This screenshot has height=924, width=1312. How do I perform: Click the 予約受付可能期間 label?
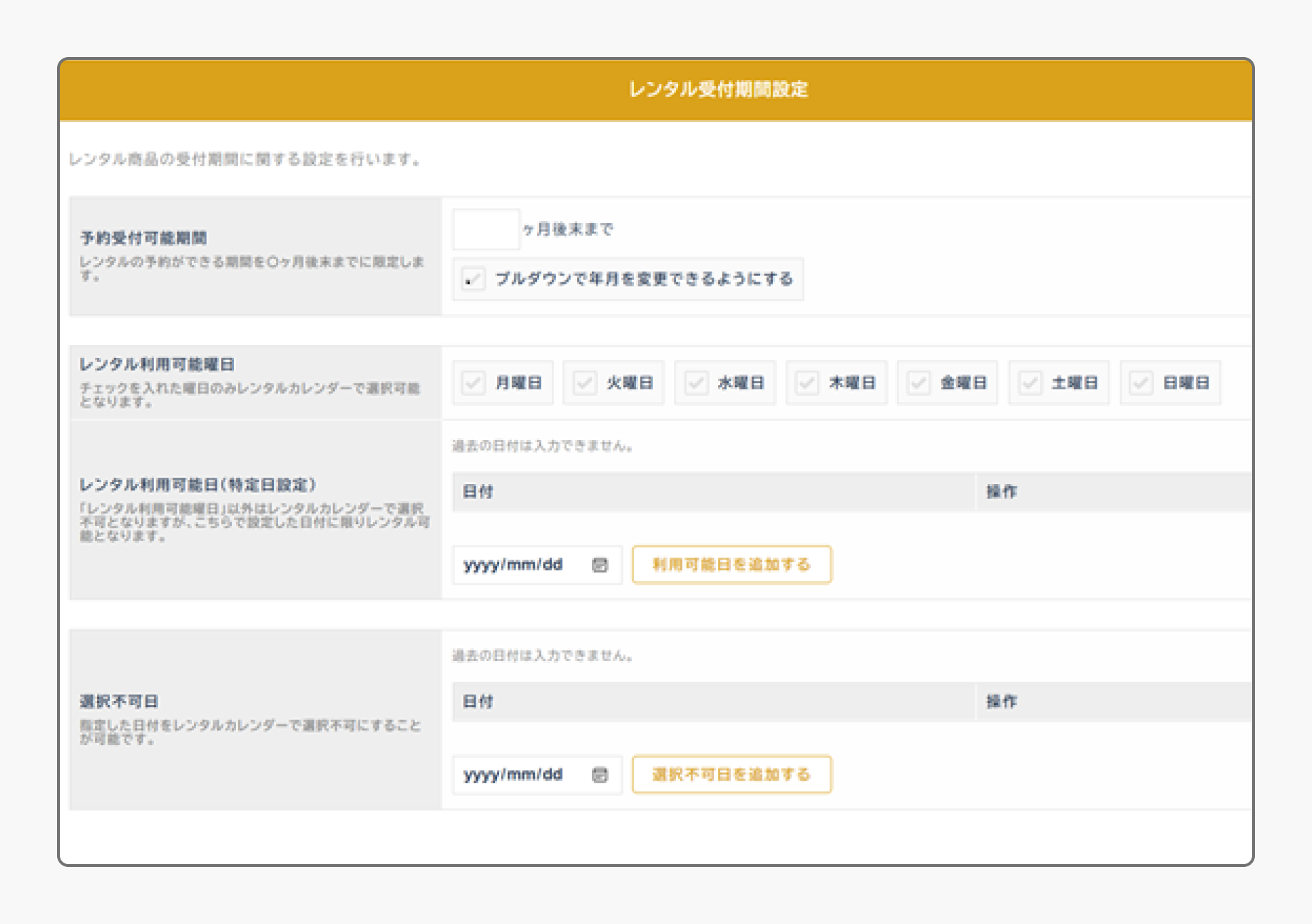click(143, 237)
